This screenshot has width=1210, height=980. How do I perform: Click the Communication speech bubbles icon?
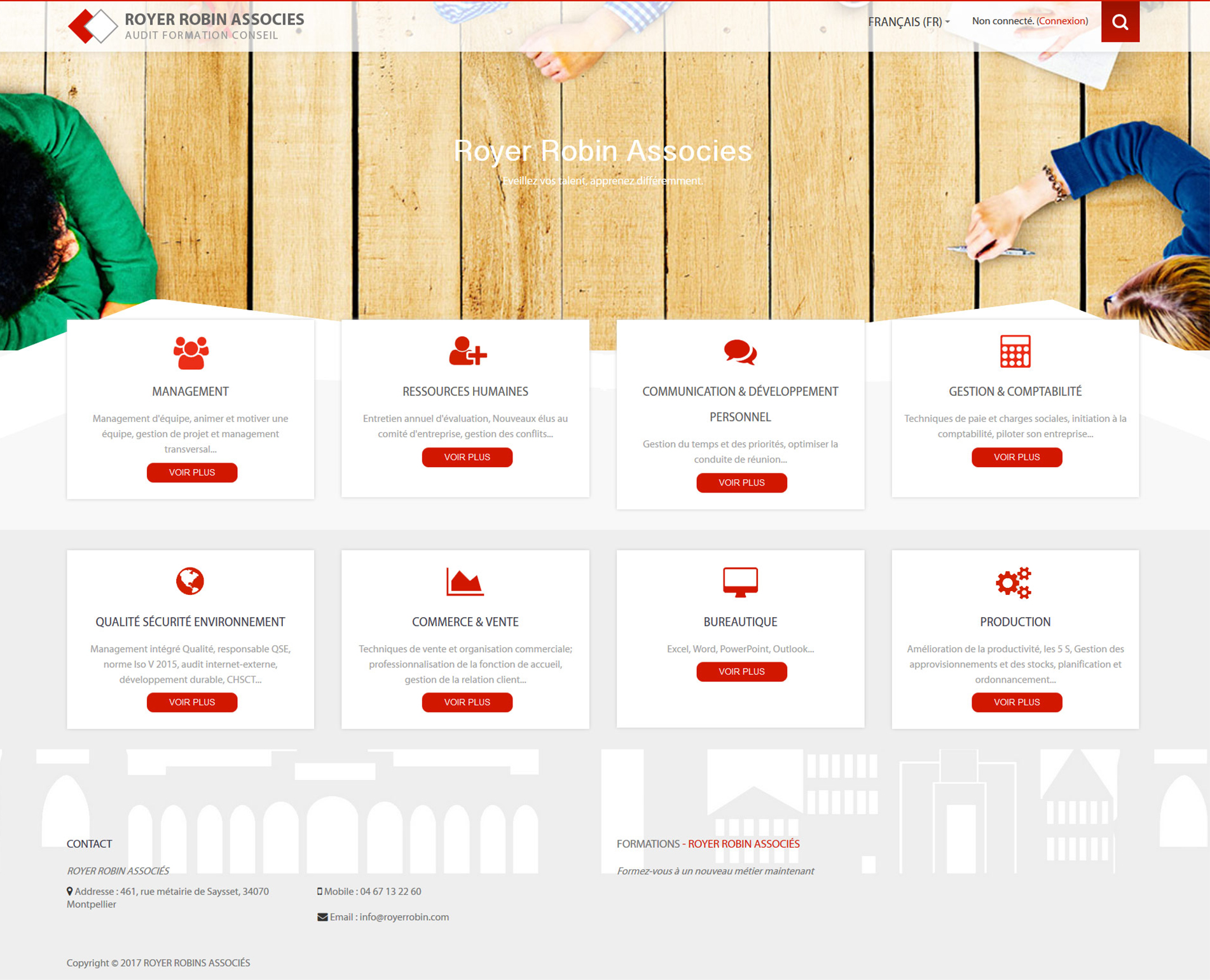tap(740, 352)
